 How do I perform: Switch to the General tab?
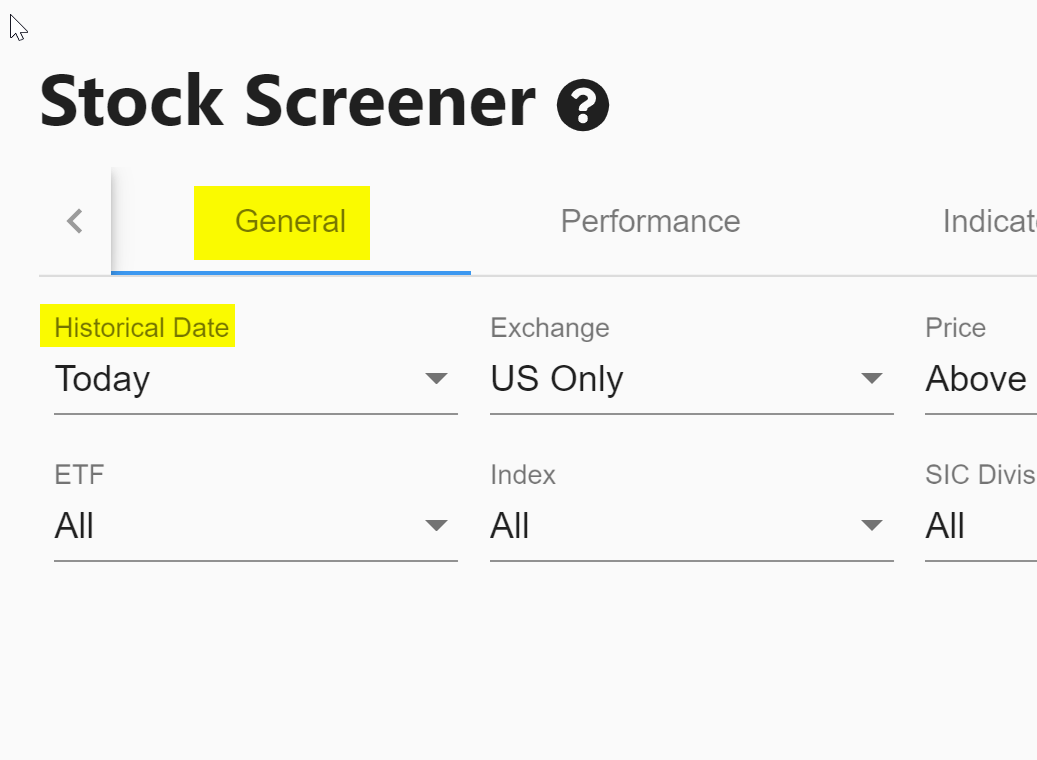[290, 221]
